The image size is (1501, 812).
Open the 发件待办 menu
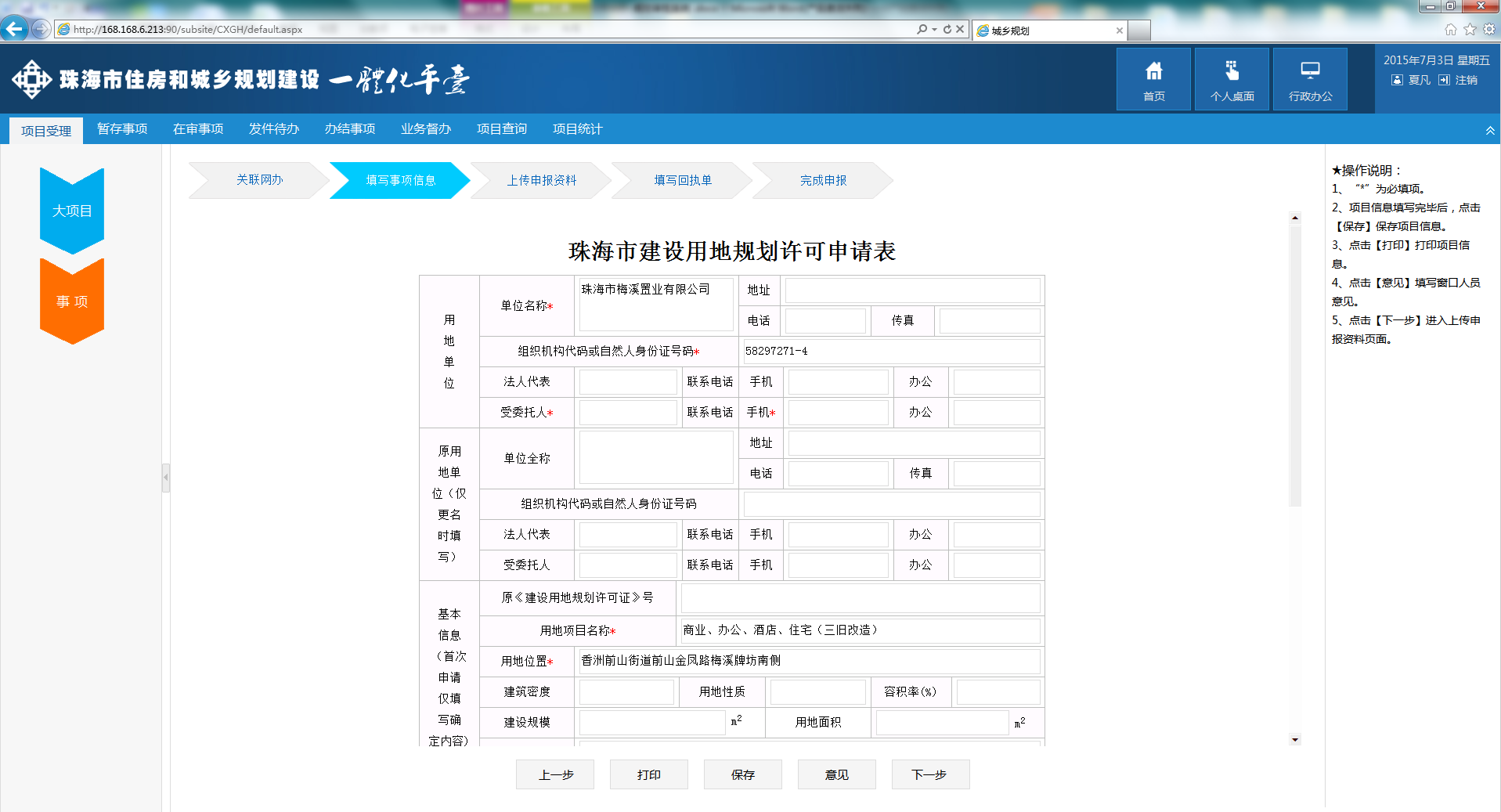coord(274,129)
